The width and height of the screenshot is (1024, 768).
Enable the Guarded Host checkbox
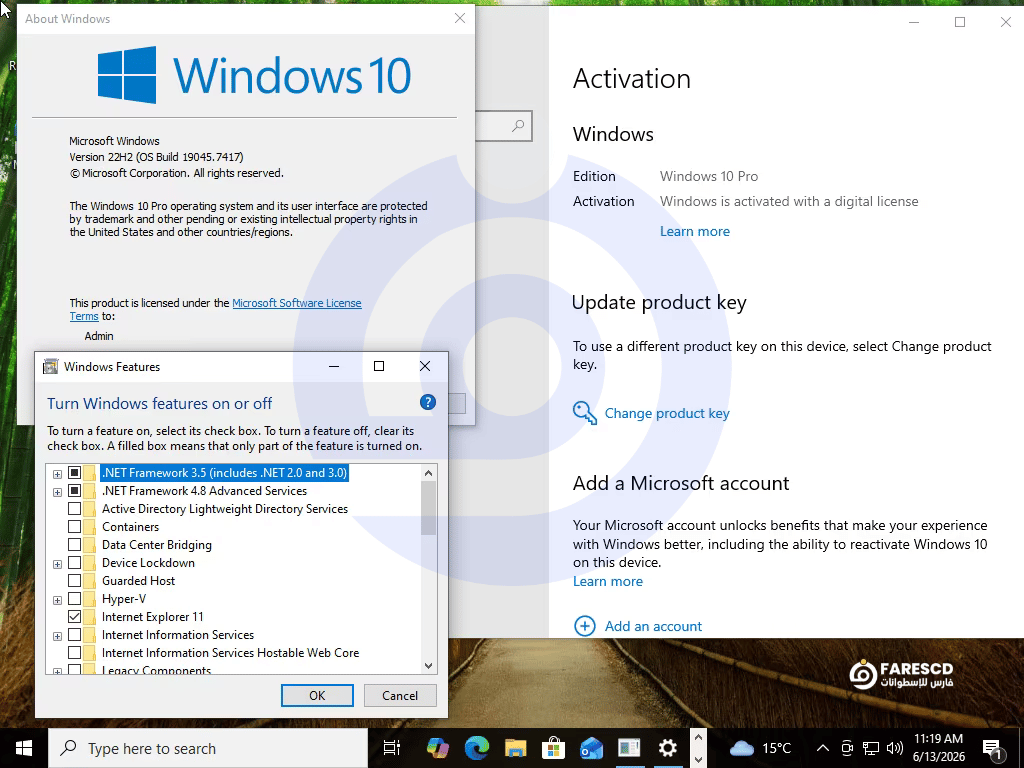[x=74, y=580]
